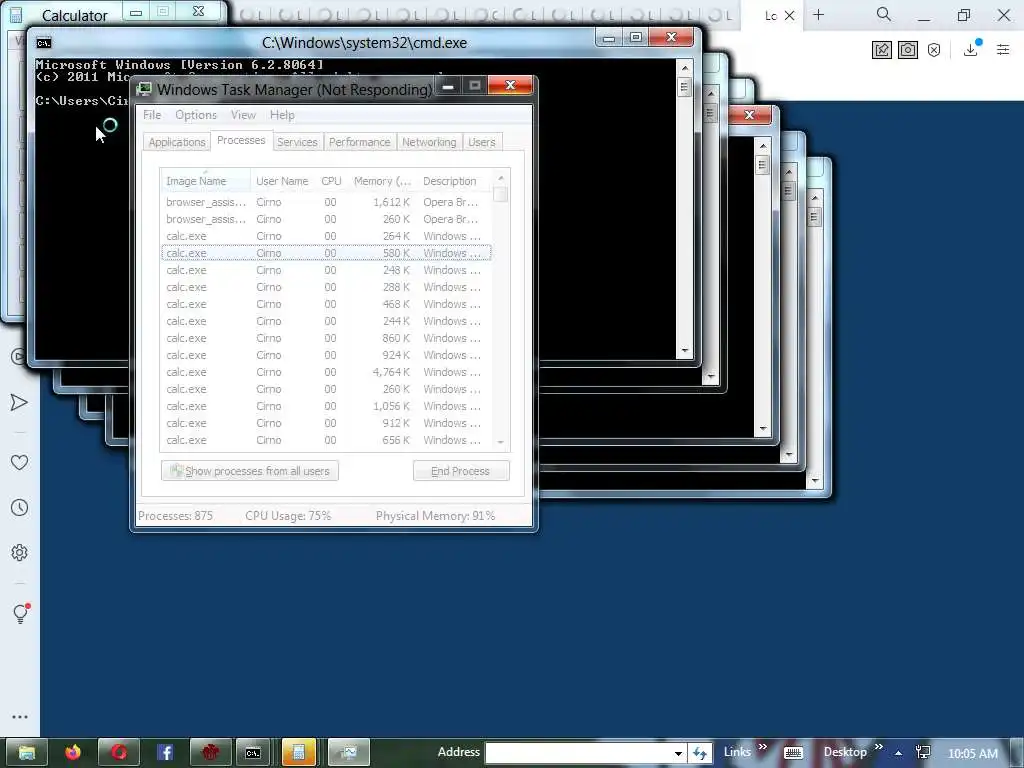Sort processes by User Name column header
Image resolution: width=1024 pixels, height=768 pixels.
(x=282, y=181)
